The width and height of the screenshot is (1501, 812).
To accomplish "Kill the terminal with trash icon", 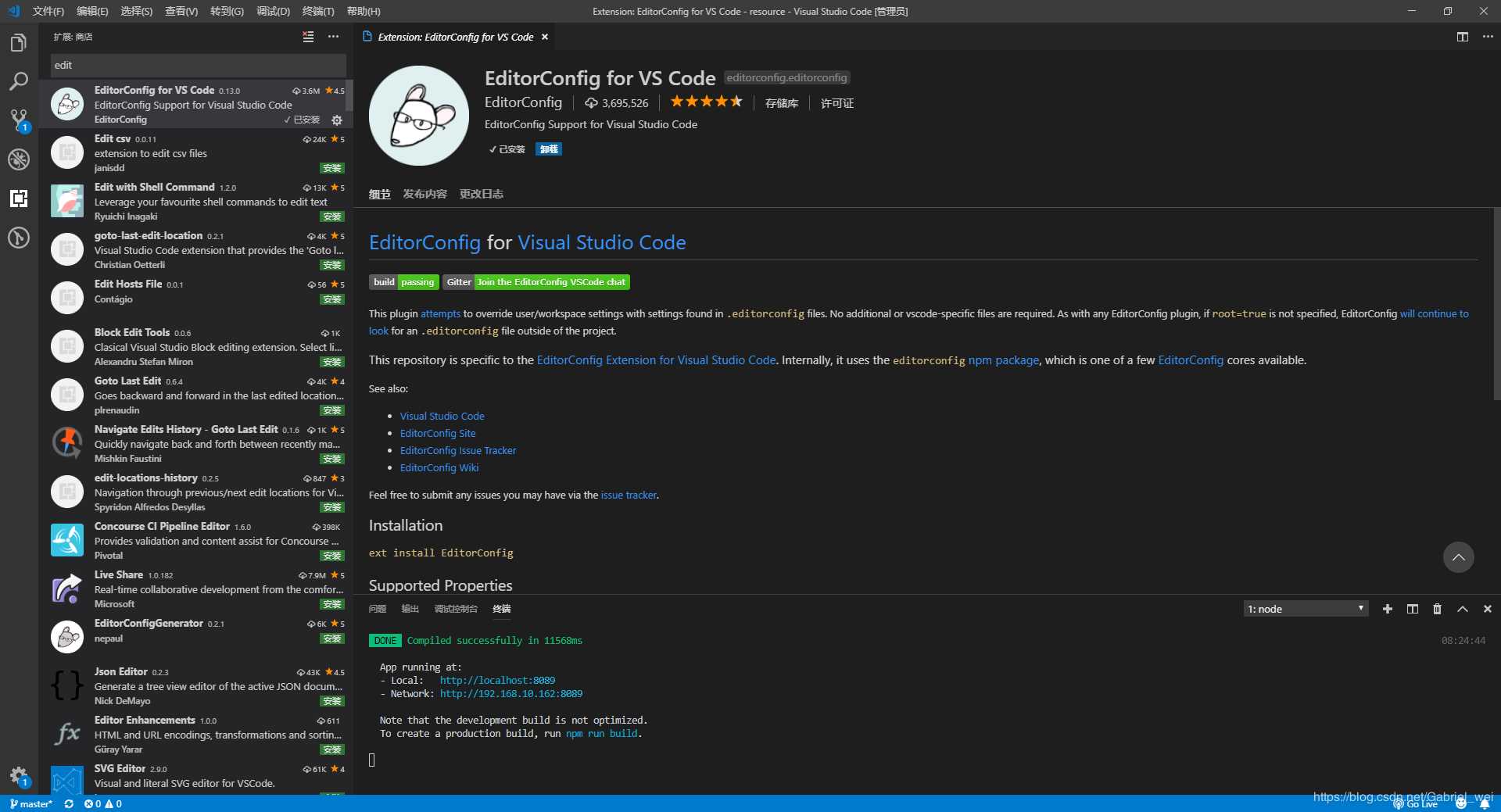I will point(1437,609).
